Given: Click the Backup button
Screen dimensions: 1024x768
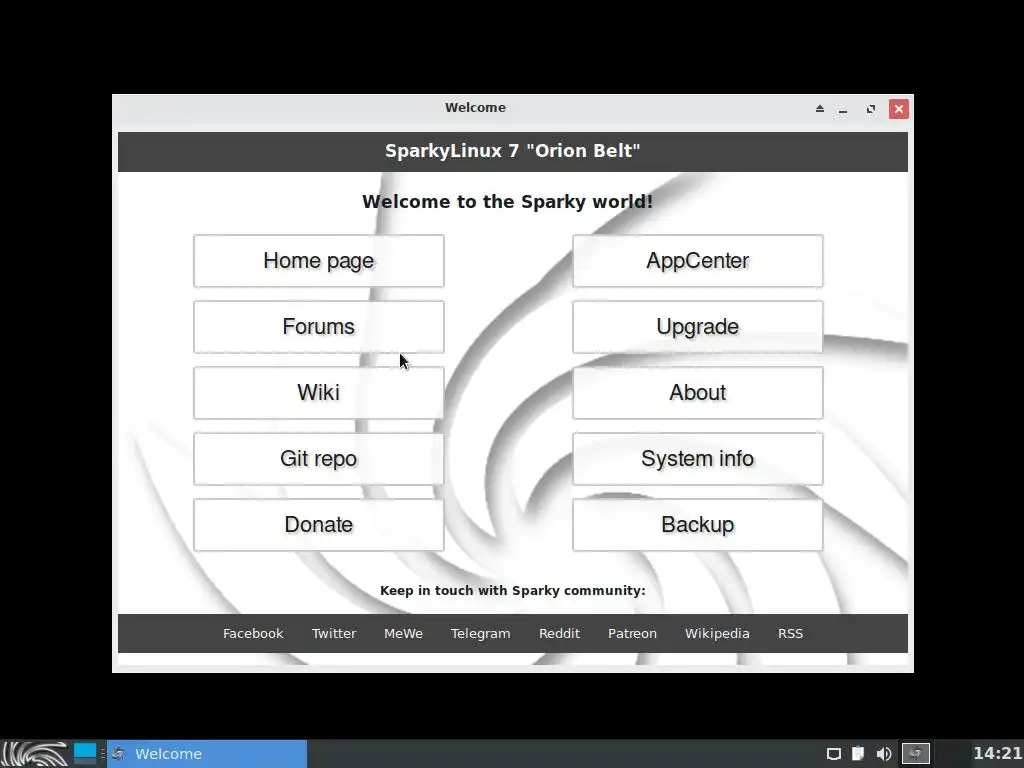Looking at the screenshot, I should pos(697,524).
